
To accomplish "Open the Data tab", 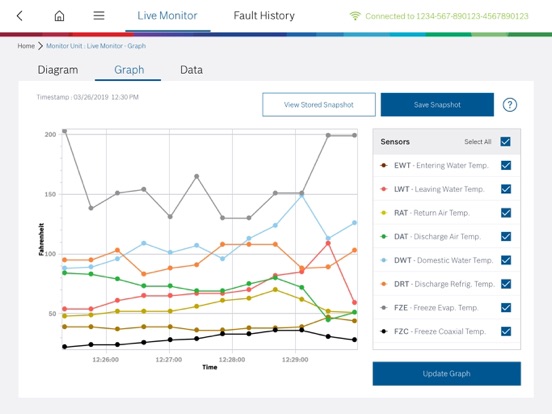I will point(191,70).
